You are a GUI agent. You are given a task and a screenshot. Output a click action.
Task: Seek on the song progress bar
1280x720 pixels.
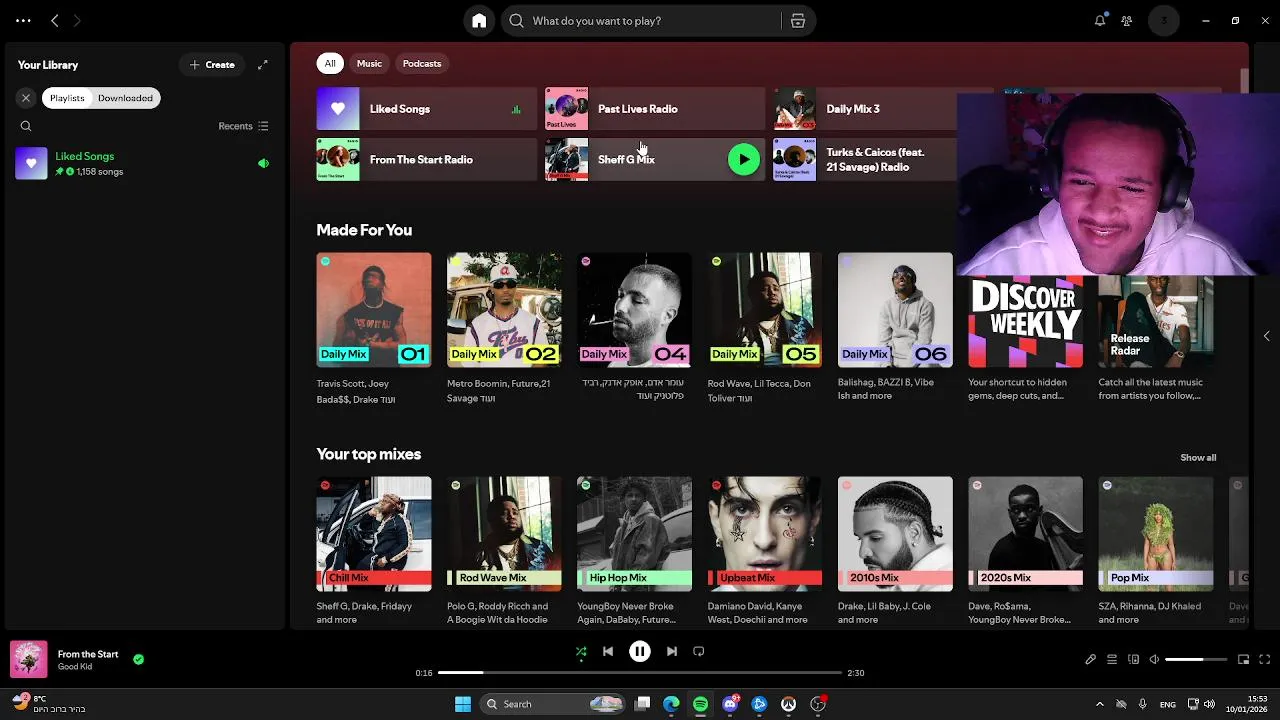640,673
